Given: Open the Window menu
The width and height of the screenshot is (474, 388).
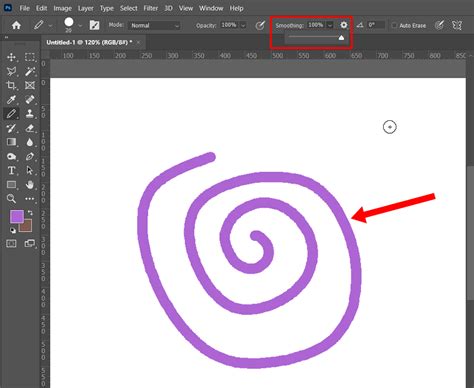Looking at the screenshot, I should click(211, 8).
